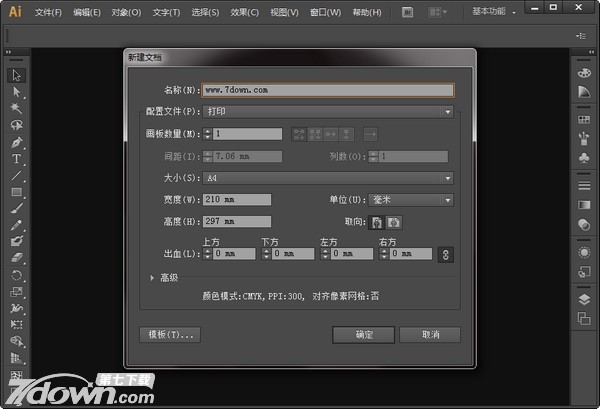The width and height of the screenshot is (600, 409).
Task: Click the 模板(T)... button
Action: tap(170, 335)
